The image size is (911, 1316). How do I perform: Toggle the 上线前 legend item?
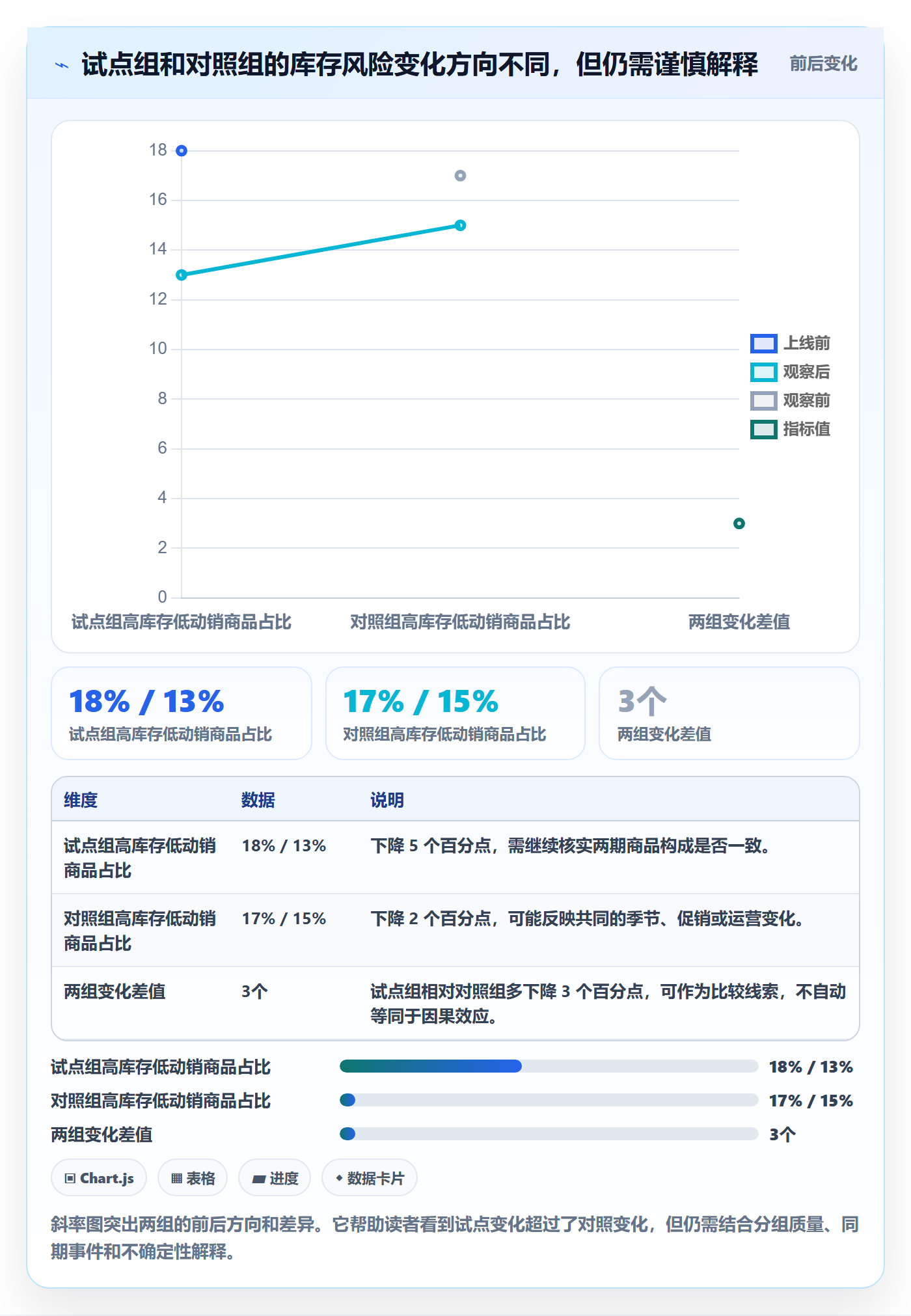[x=790, y=343]
